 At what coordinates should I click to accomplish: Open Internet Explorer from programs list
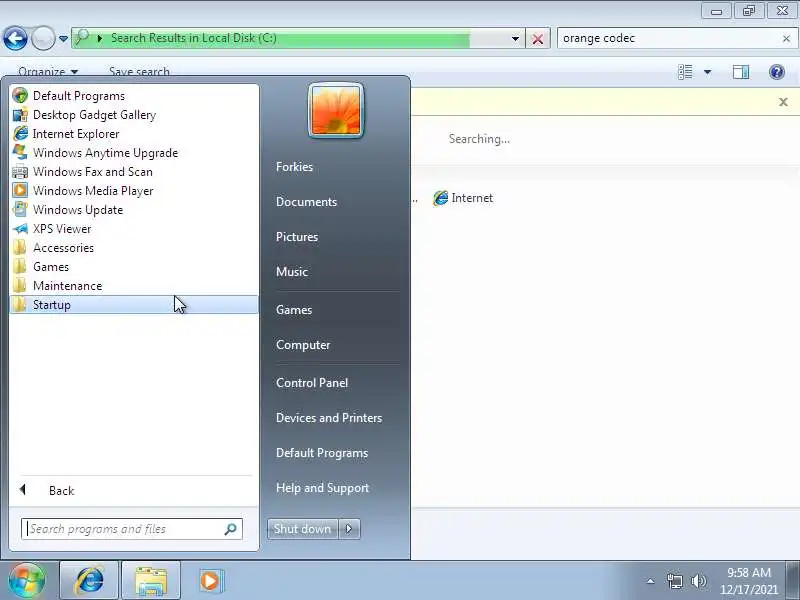[x=134, y=134]
